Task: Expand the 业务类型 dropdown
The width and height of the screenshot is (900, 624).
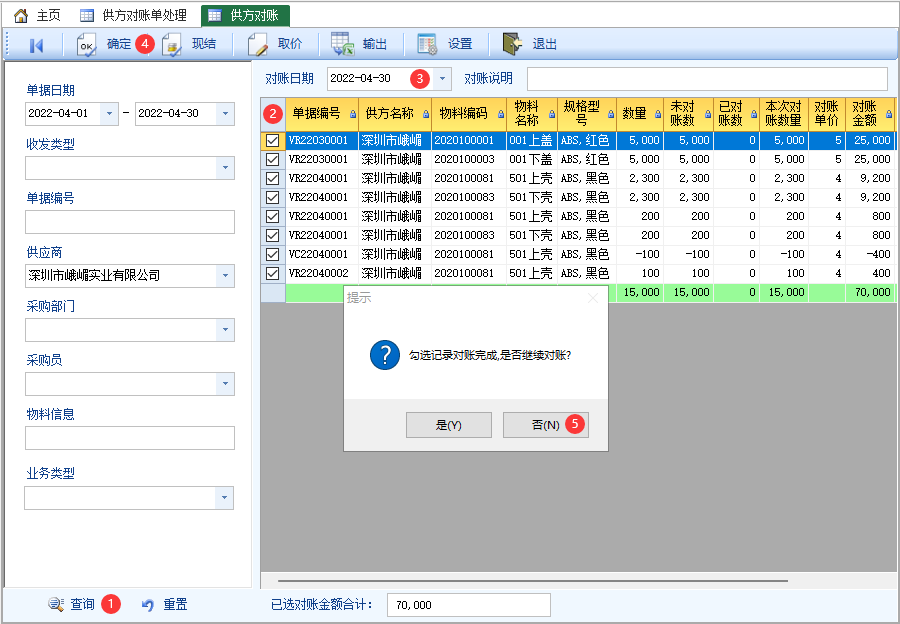Action: pos(224,498)
